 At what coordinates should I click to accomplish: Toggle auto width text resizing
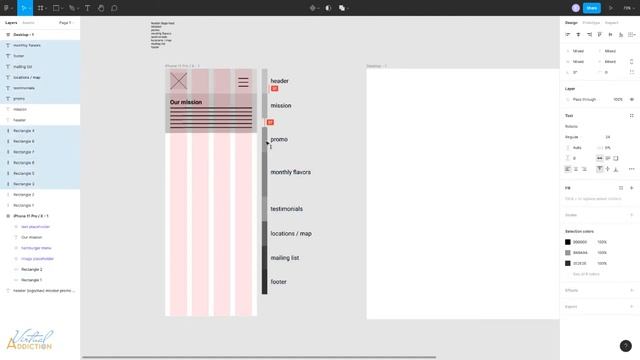[600, 158]
